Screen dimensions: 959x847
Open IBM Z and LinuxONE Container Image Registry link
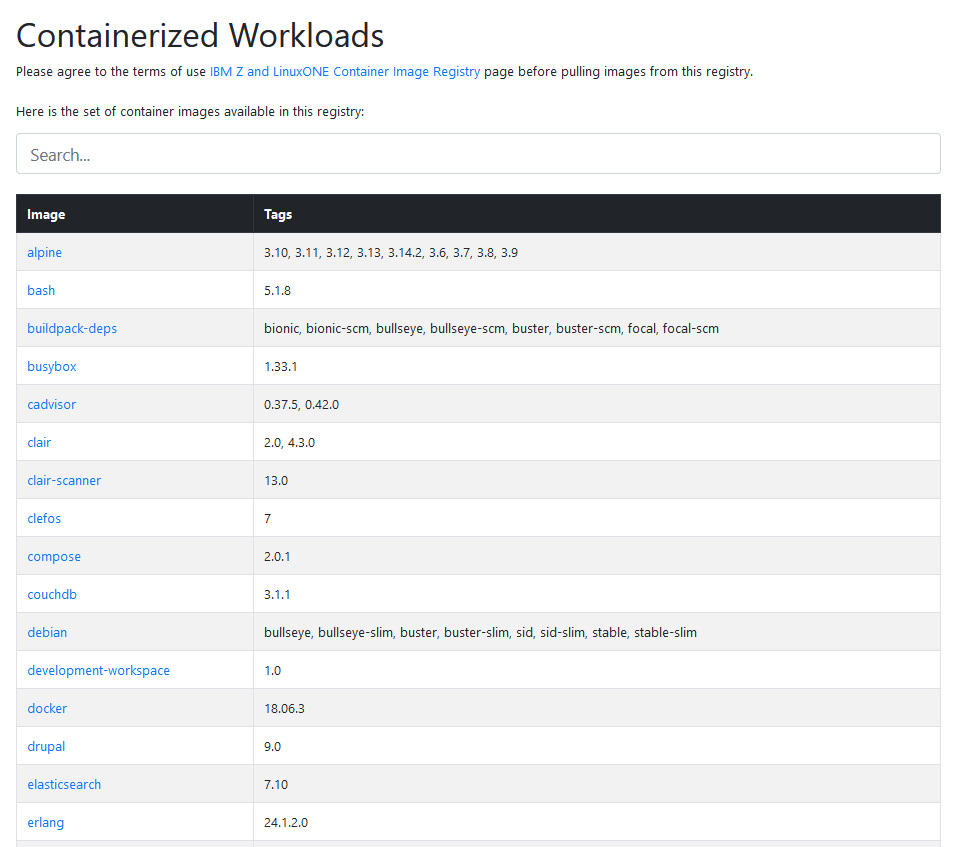coord(345,72)
